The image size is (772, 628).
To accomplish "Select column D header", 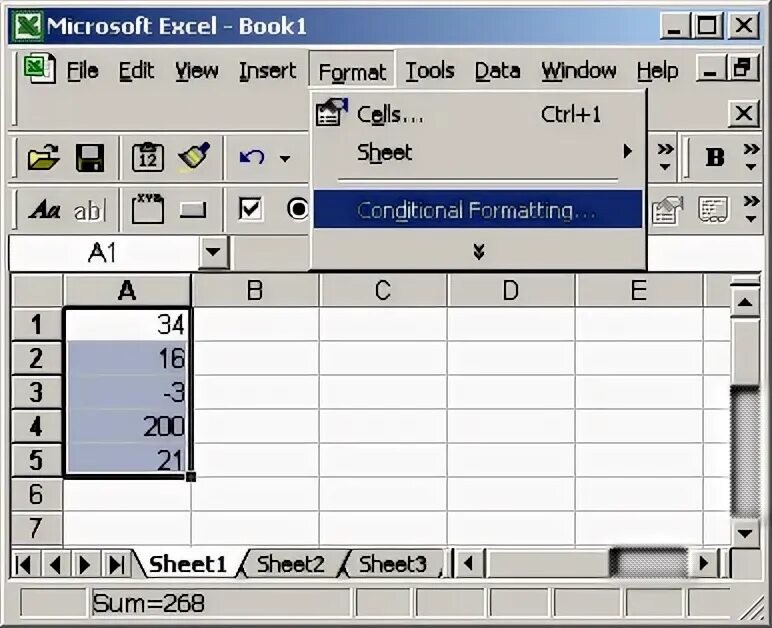I will tap(511, 290).
